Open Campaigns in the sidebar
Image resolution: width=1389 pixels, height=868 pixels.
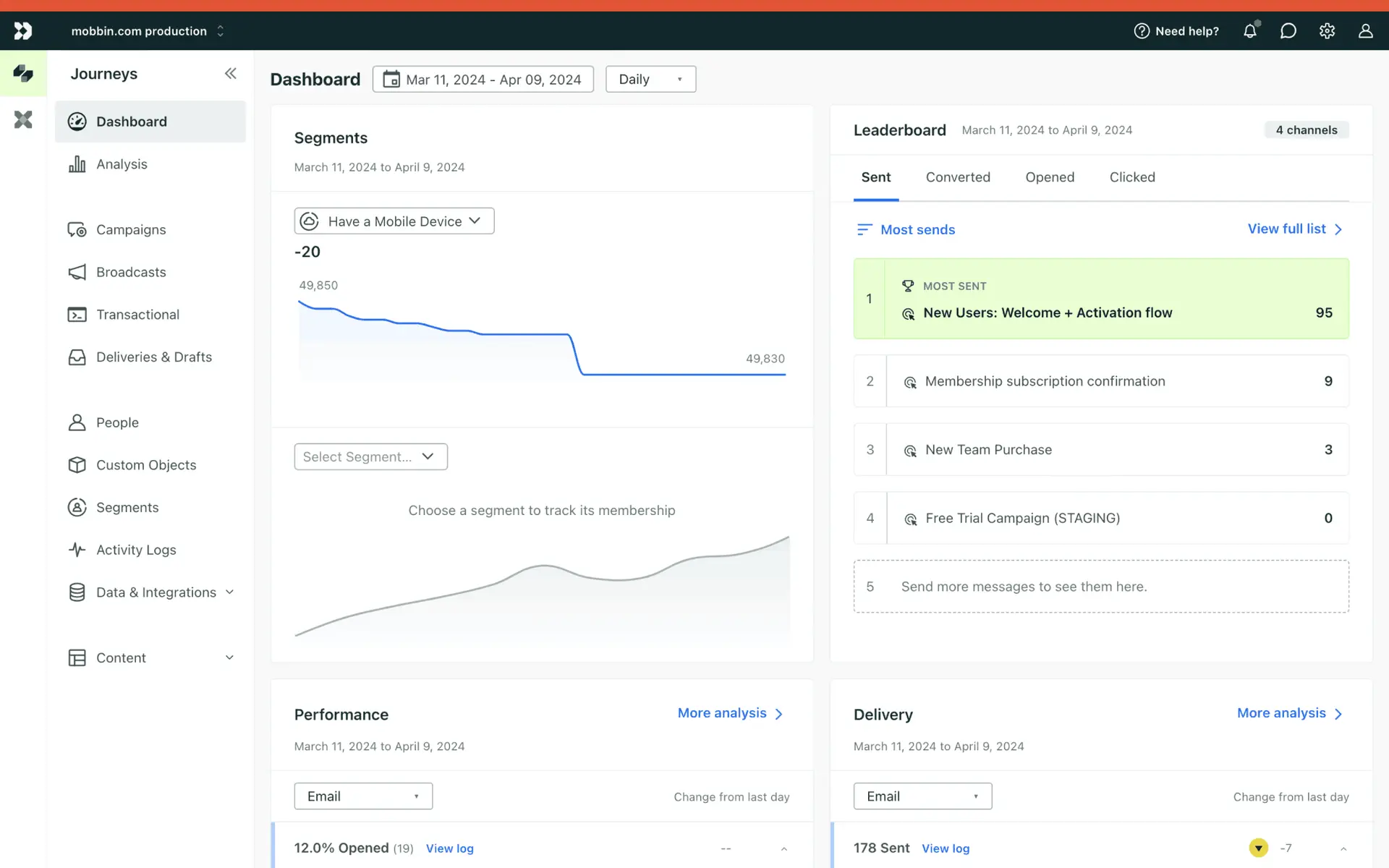(131, 229)
